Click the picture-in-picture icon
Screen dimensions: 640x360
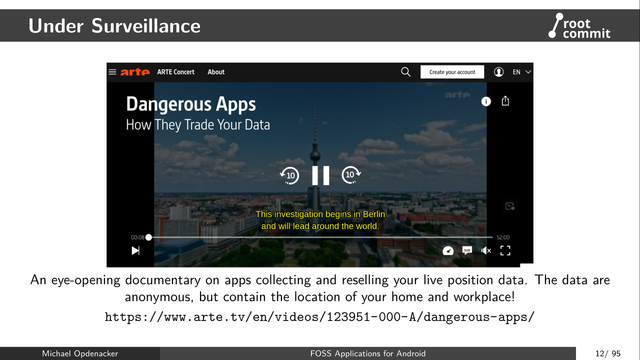coord(510,206)
